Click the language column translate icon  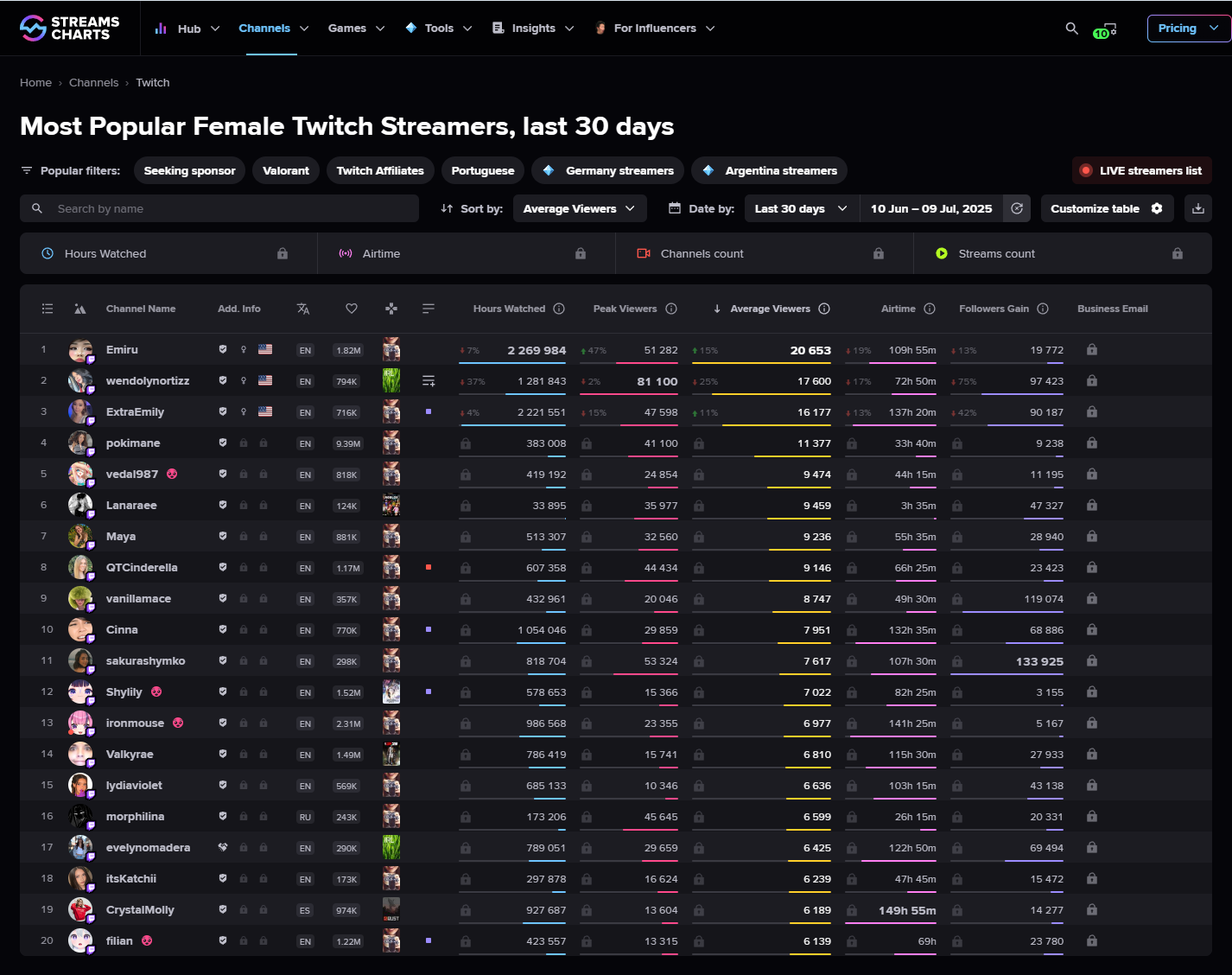(303, 309)
